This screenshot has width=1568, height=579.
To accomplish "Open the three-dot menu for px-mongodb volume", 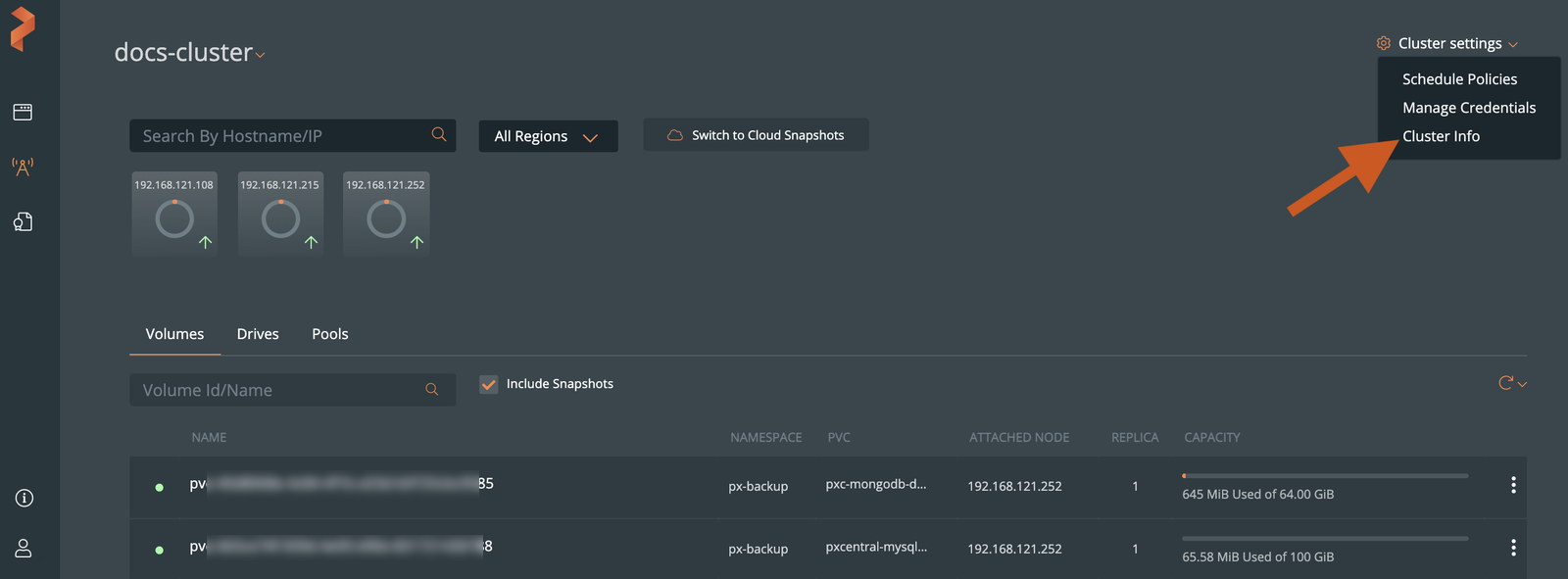I will pyautogui.click(x=1513, y=485).
